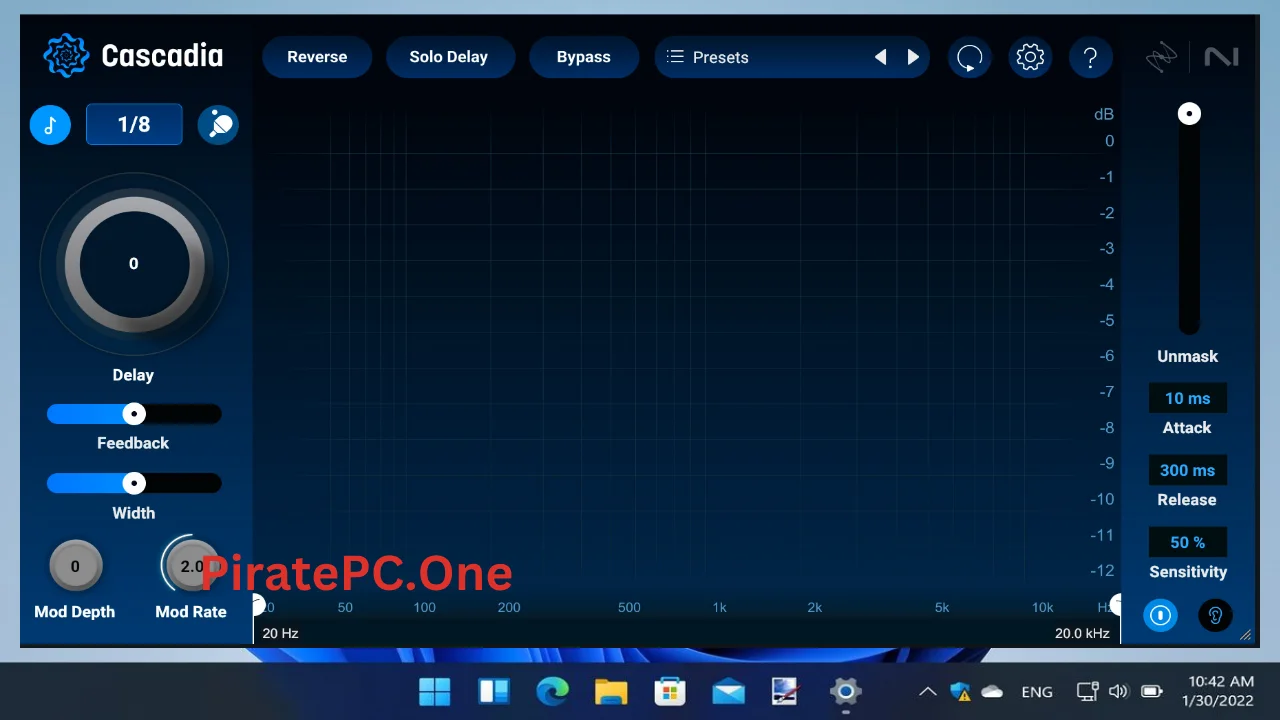
Task: Click the Native Instruments logo icon
Action: click(1221, 58)
